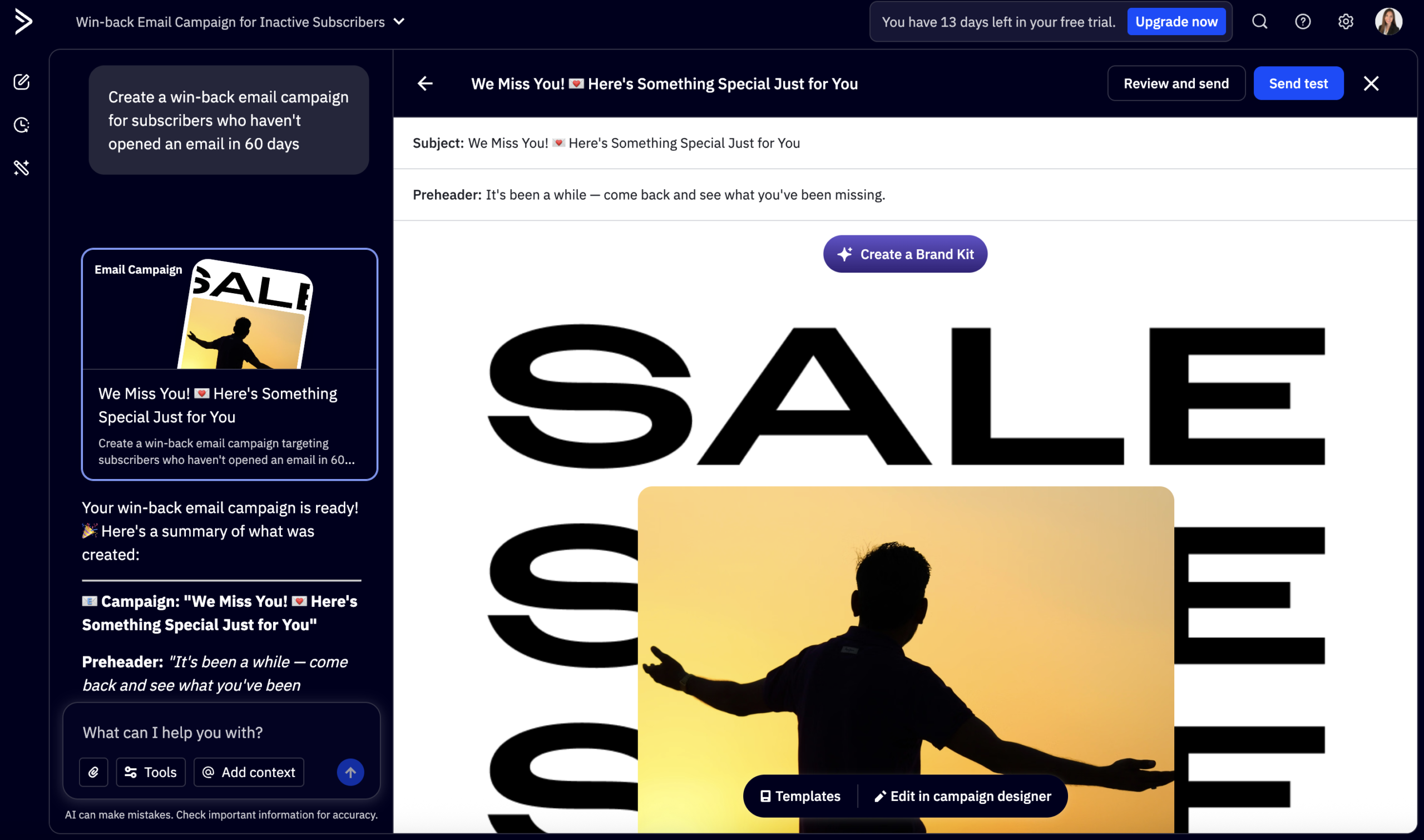Click the ActiveCampaign logo icon
This screenshot has width=1424, height=840.
pos(23,22)
